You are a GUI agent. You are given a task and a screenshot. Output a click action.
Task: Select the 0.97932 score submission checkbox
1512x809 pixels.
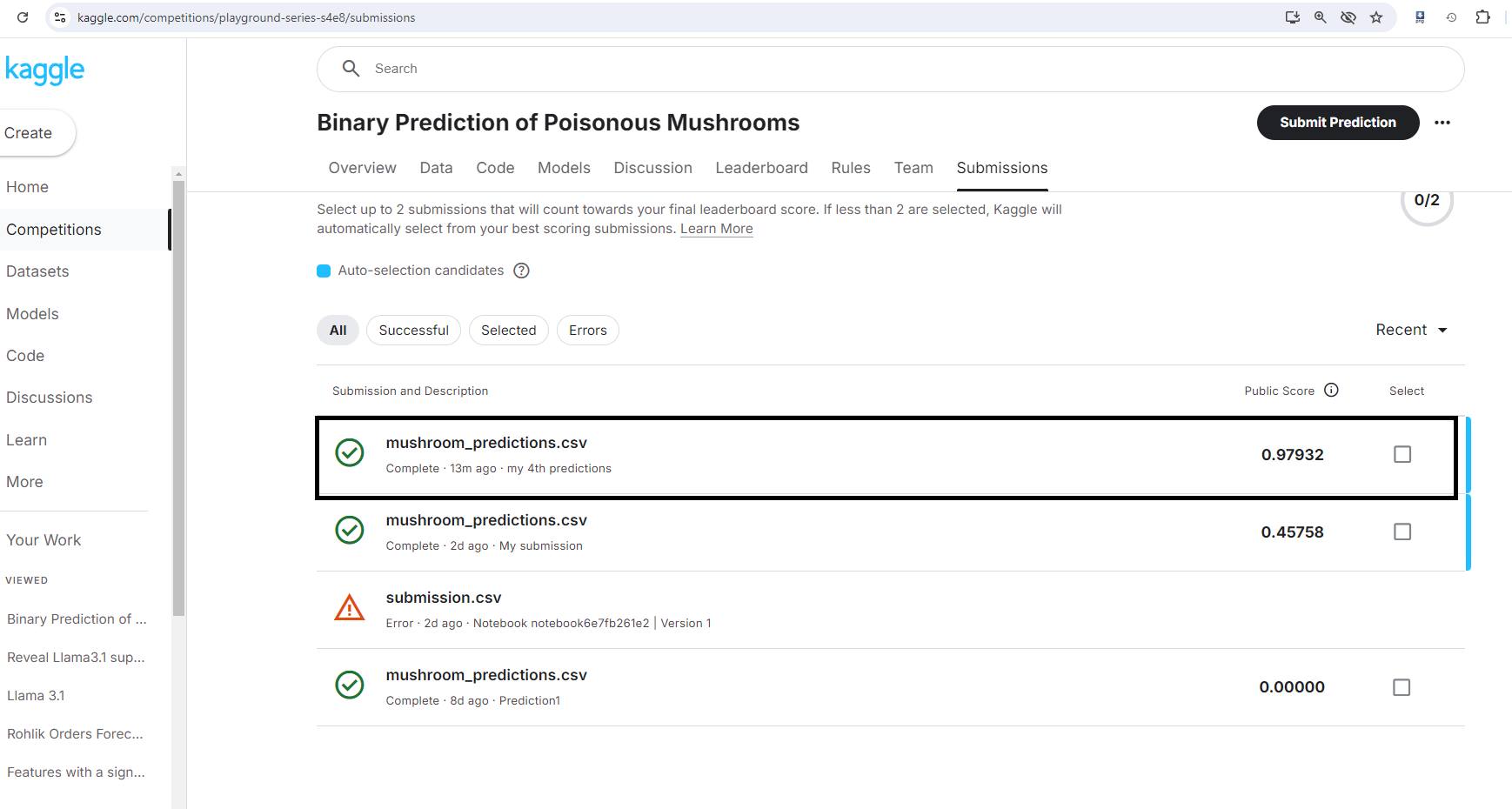click(1402, 454)
